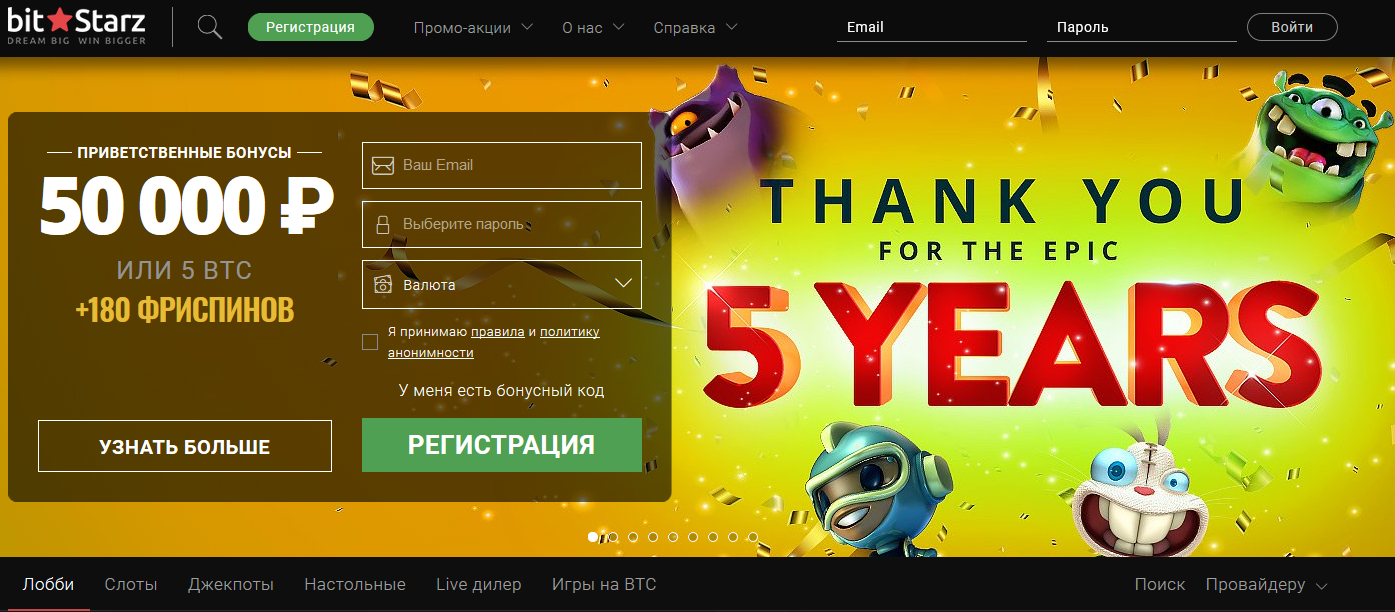Open the О нас menu
This screenshot has height=612, width=1395.
pyautogui.click(x=594, y=27)
